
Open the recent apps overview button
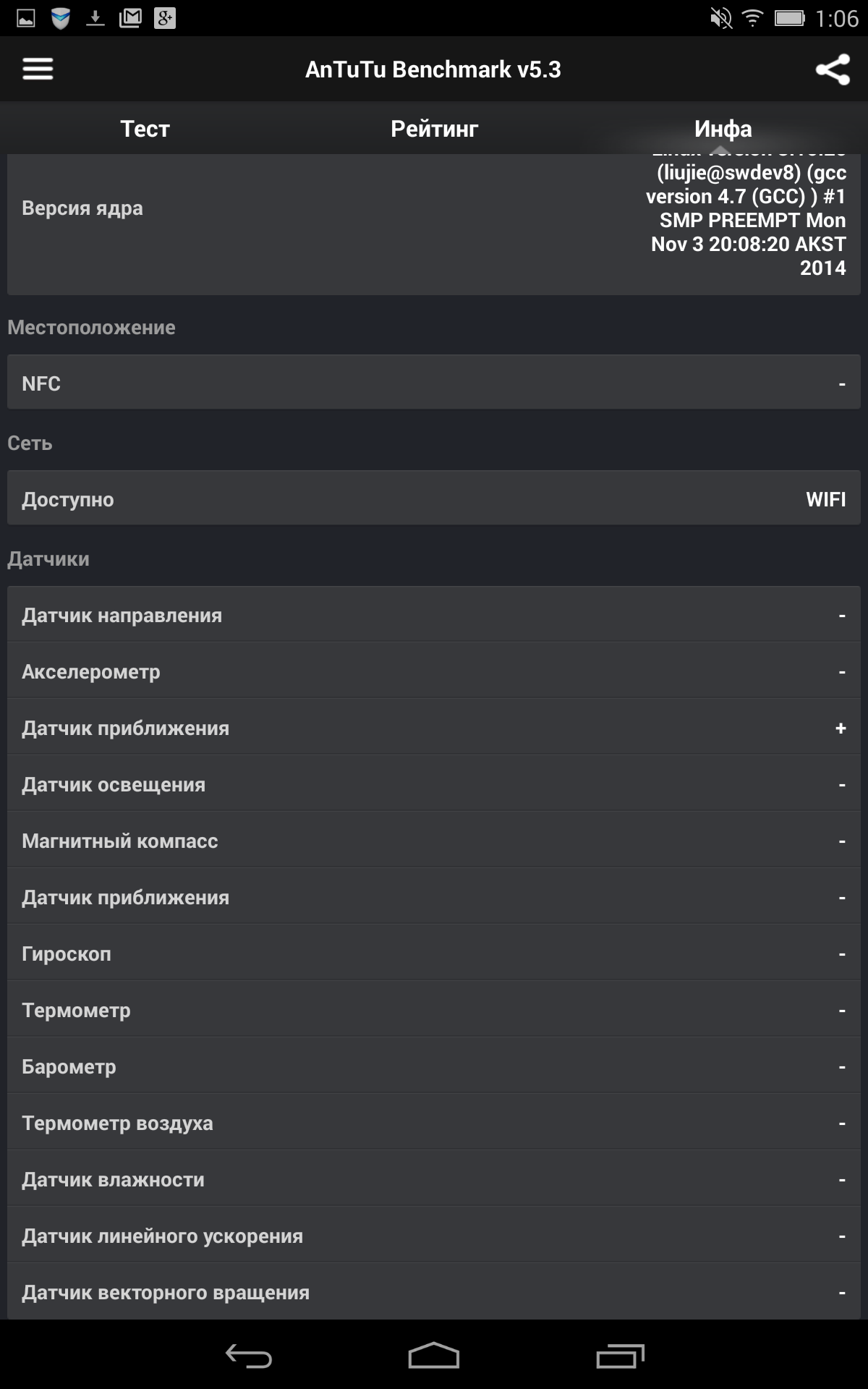(x=620, y=1356)
